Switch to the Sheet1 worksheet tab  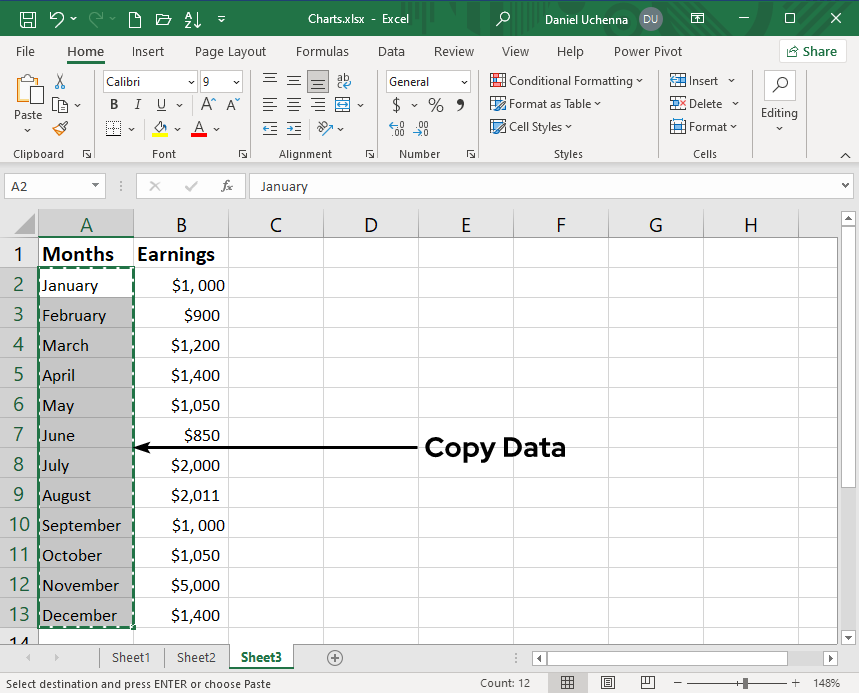pyautogui.click(x=131, y=657)
